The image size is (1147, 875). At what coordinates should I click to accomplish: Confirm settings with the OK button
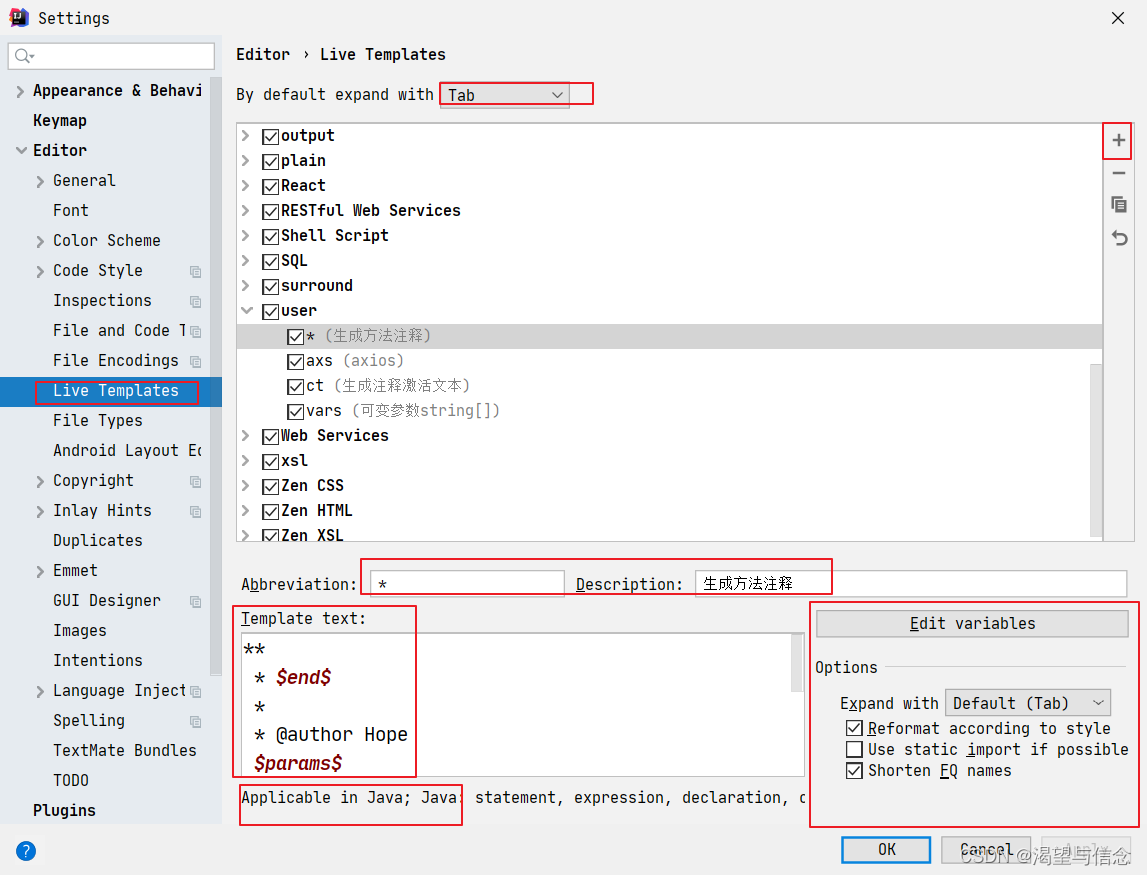(x=886, y=849)
